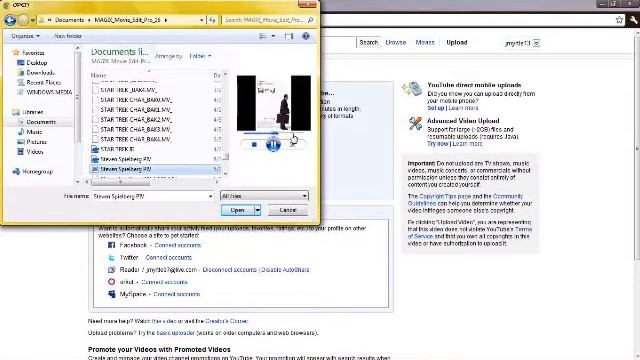Expand the Open button's split arrow

(258, 210)
